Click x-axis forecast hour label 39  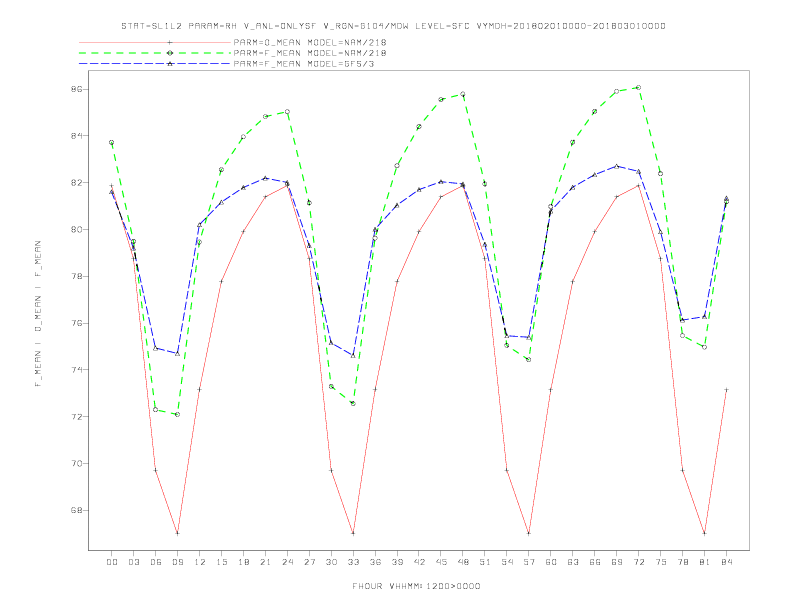tap(398, 562)
